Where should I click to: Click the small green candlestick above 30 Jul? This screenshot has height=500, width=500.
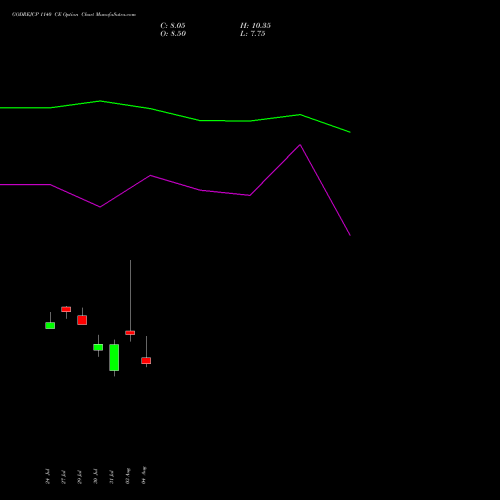coord(98,347)
